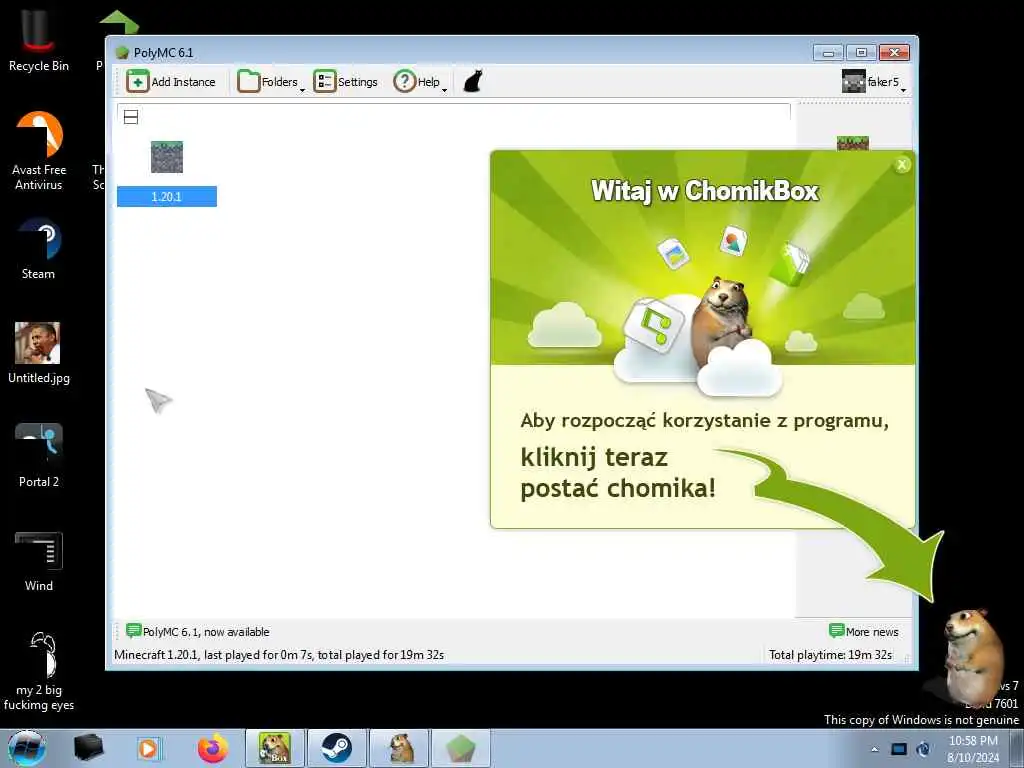Click the black cat icon in toolbar
This screenshot has height=768, width=1024.
pos(472,82)
